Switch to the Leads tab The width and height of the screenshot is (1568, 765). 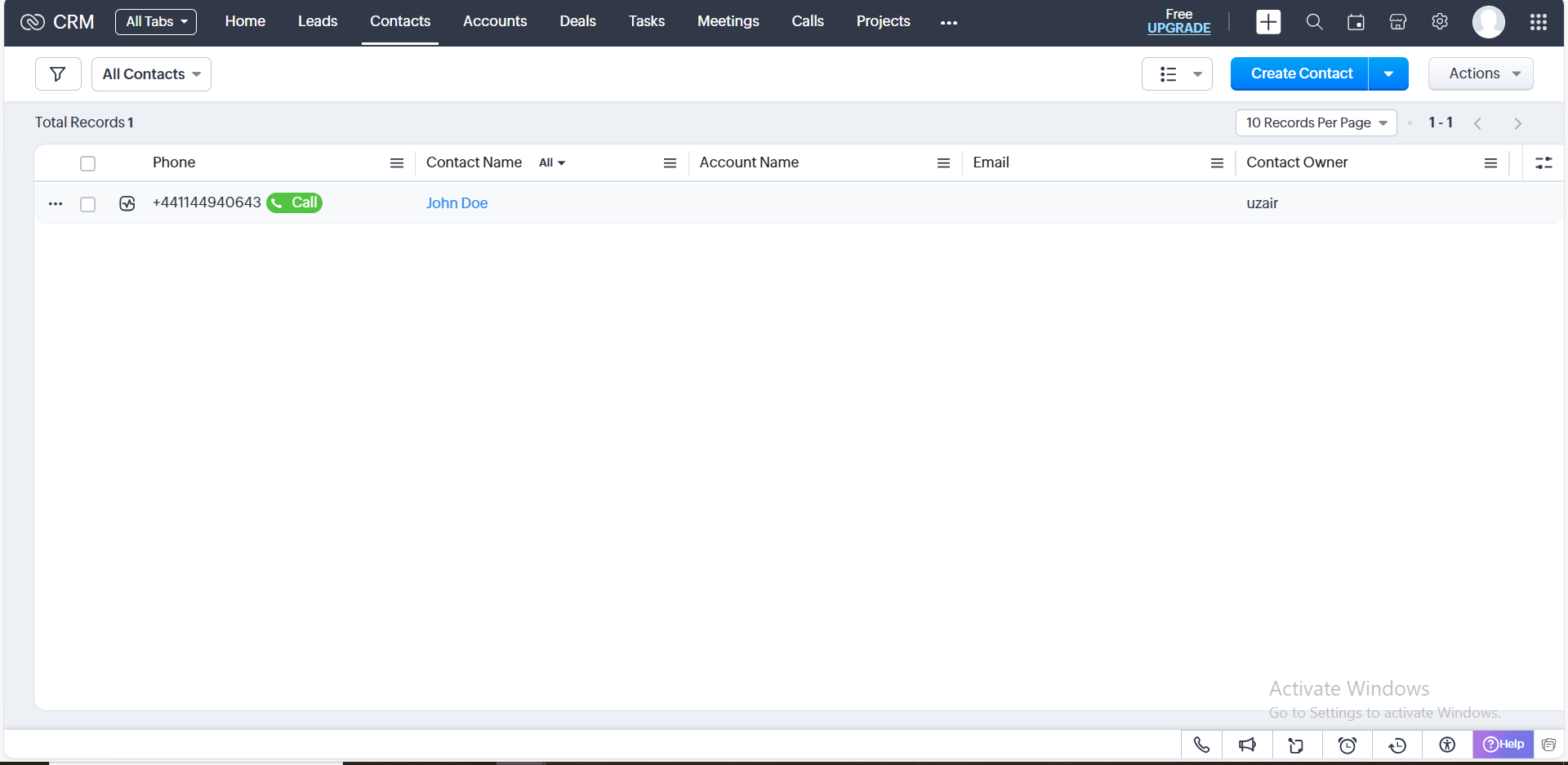tap(318, 21)
